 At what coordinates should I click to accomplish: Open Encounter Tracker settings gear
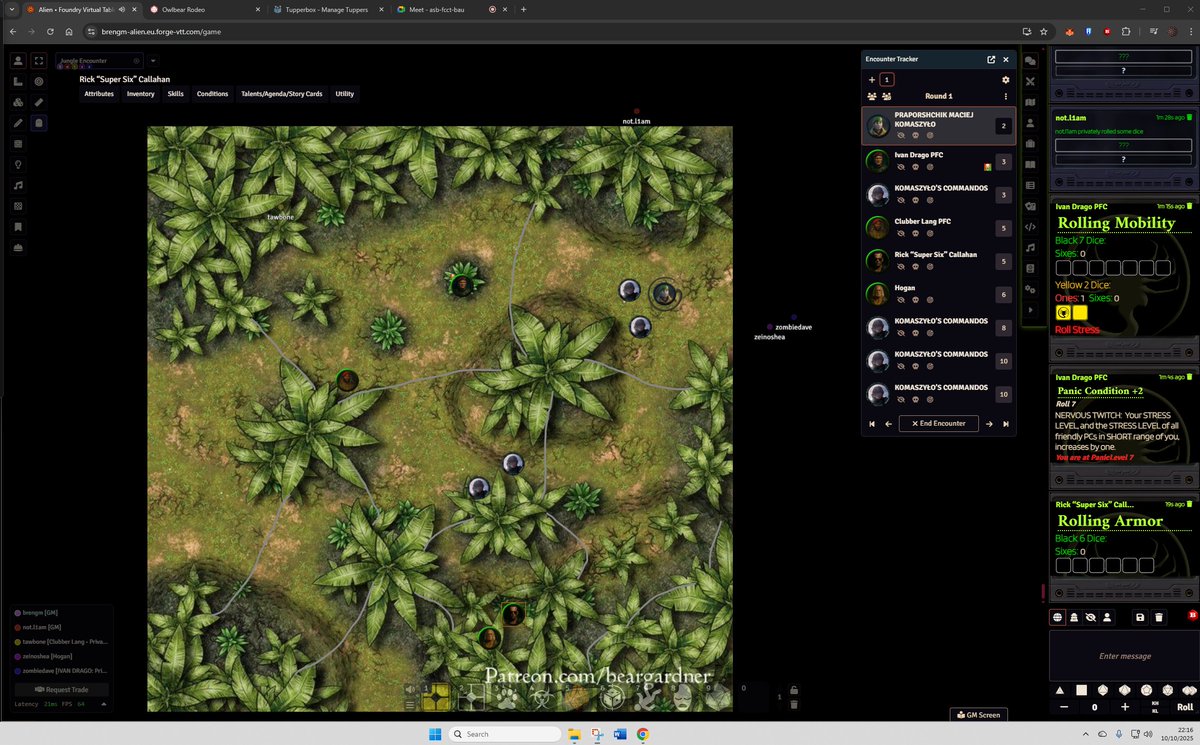(1006, 80)
